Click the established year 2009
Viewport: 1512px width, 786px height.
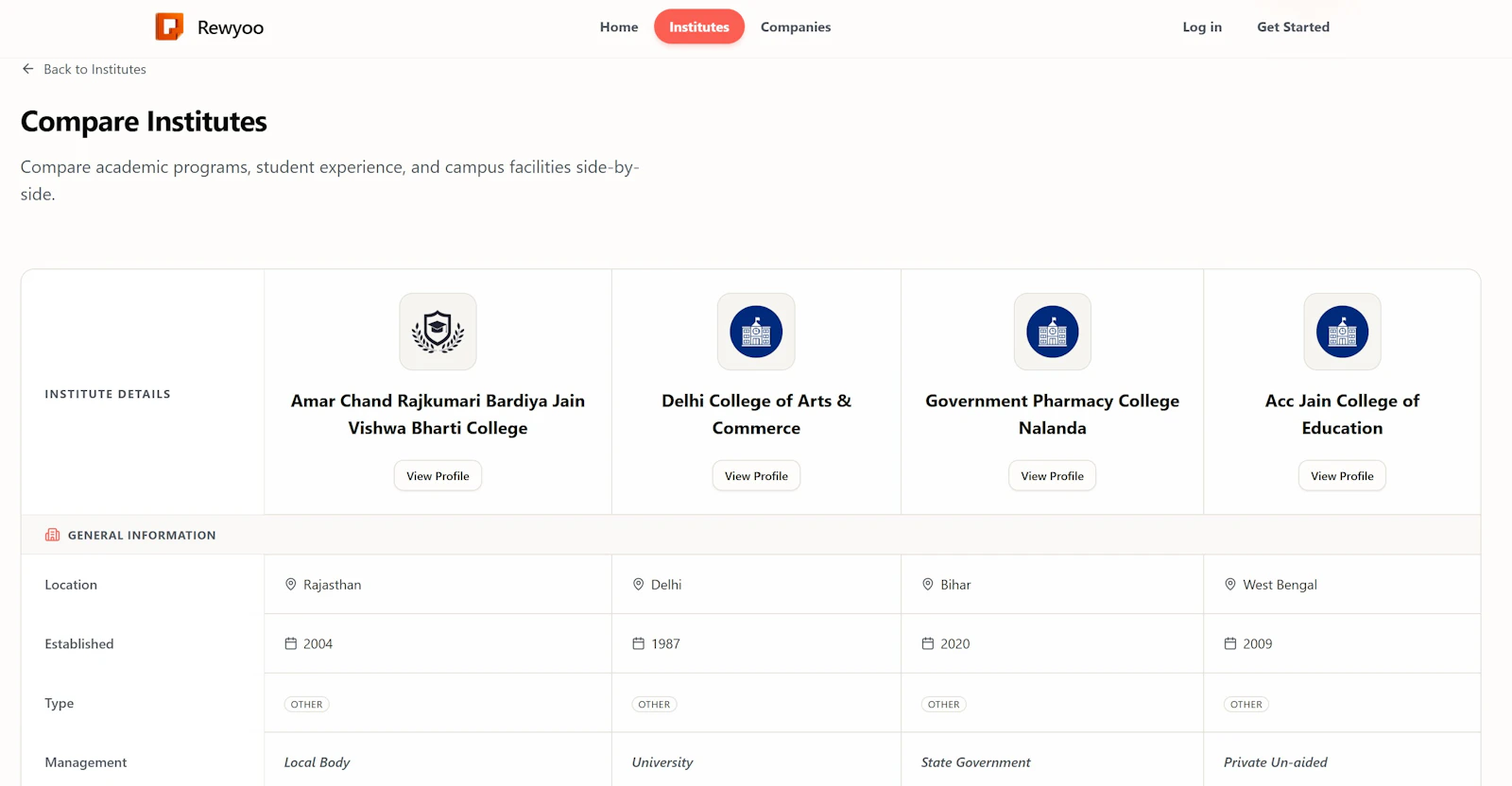1258,643
